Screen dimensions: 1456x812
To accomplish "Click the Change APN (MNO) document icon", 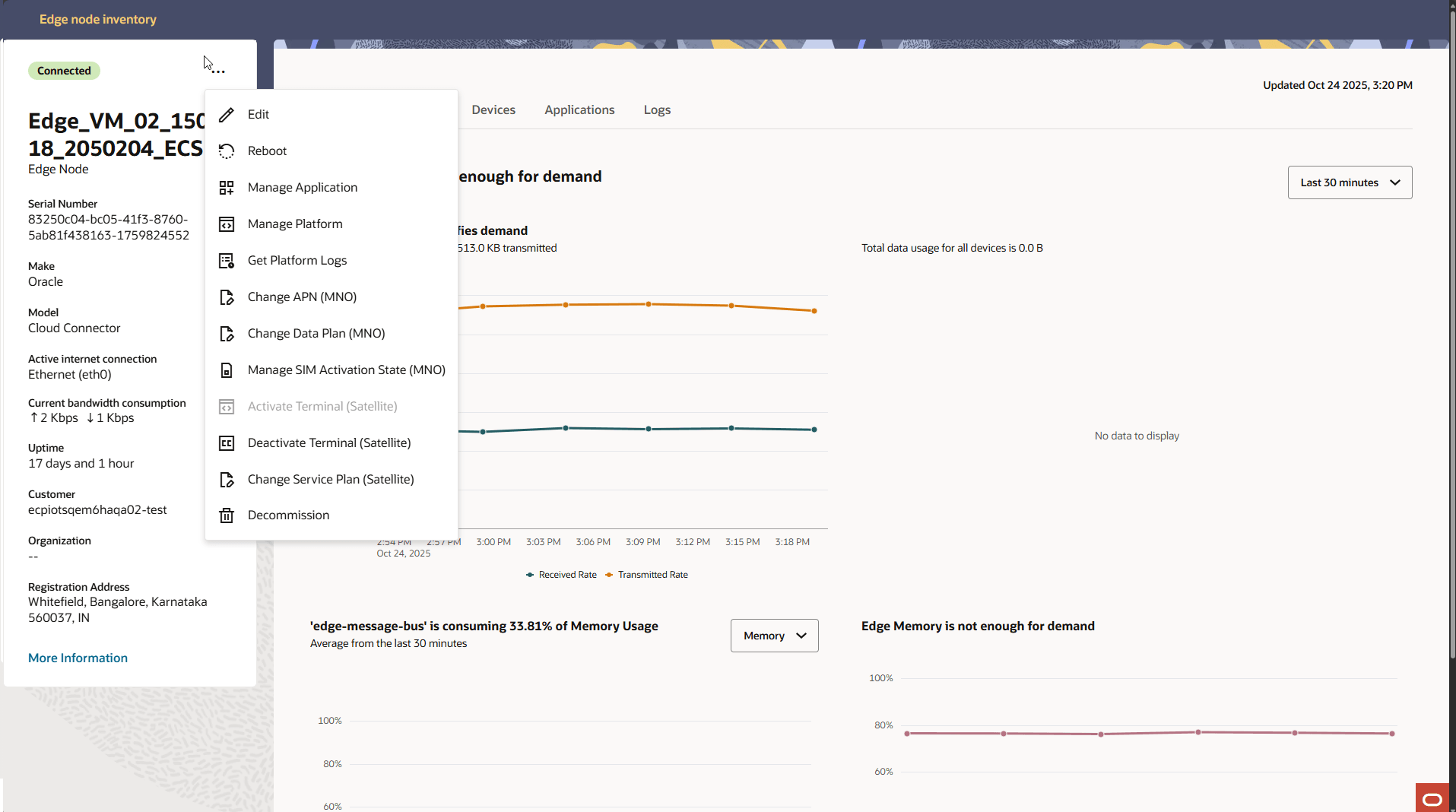I will [x=227, y=297].
